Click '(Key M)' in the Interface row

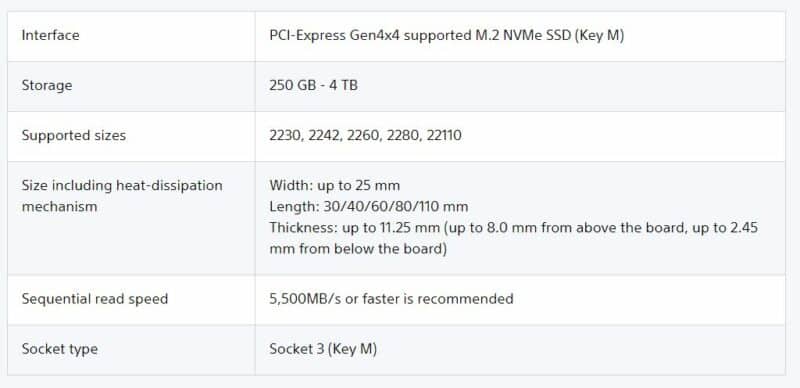(599, 36)
